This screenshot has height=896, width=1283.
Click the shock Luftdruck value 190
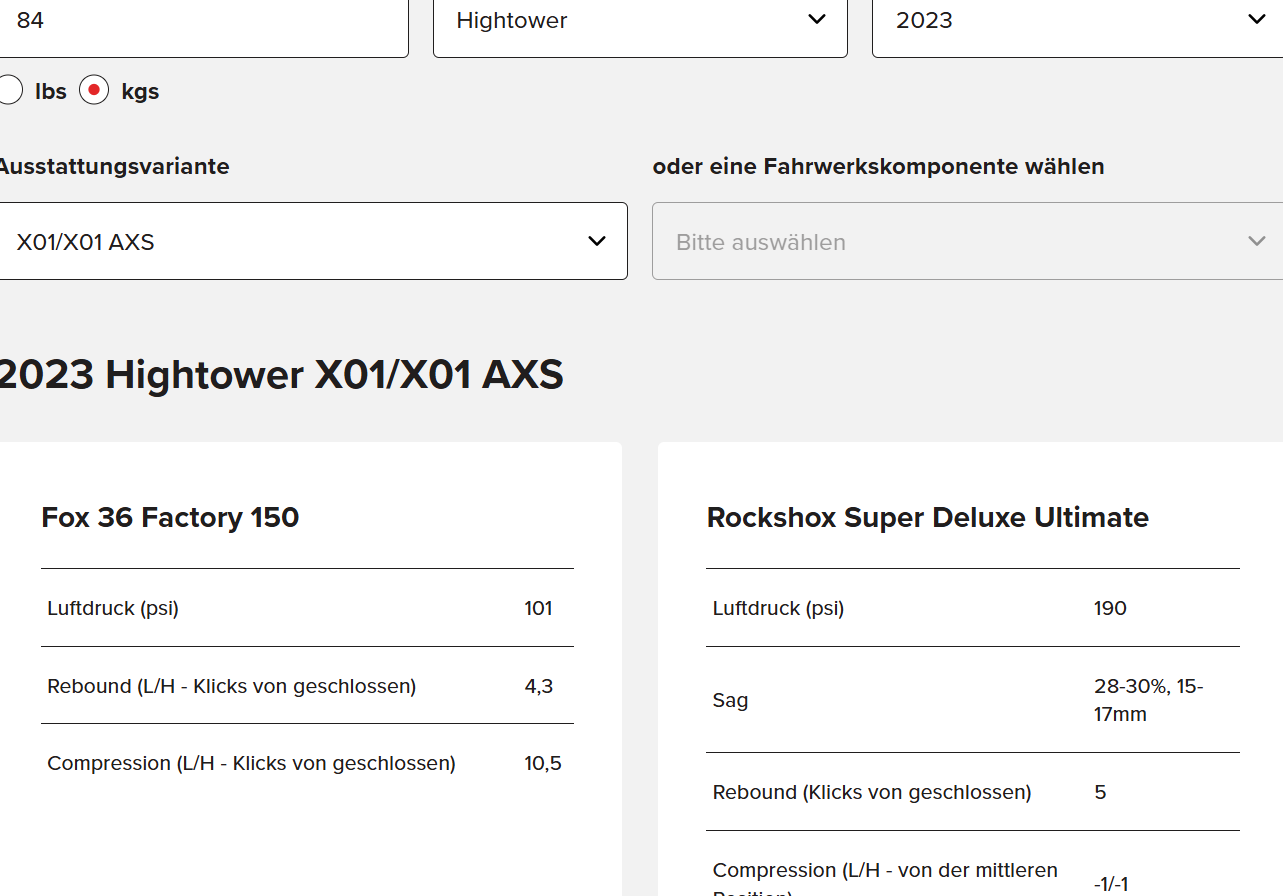click(1110, 608)
